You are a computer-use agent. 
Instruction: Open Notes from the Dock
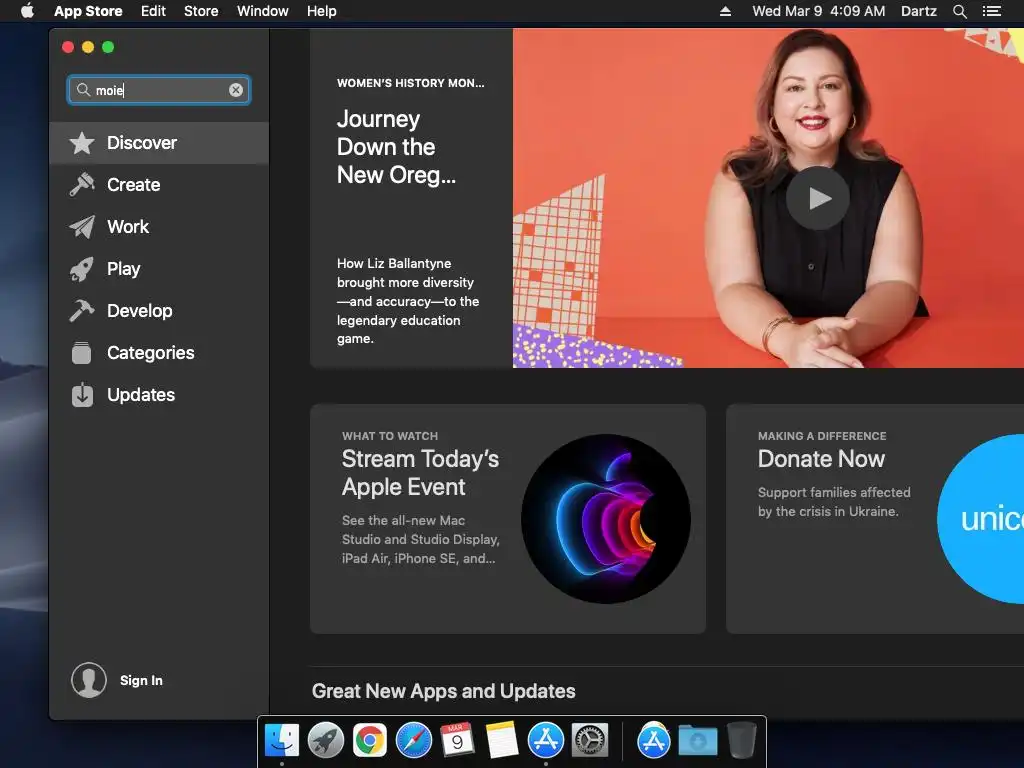[502, 740]
